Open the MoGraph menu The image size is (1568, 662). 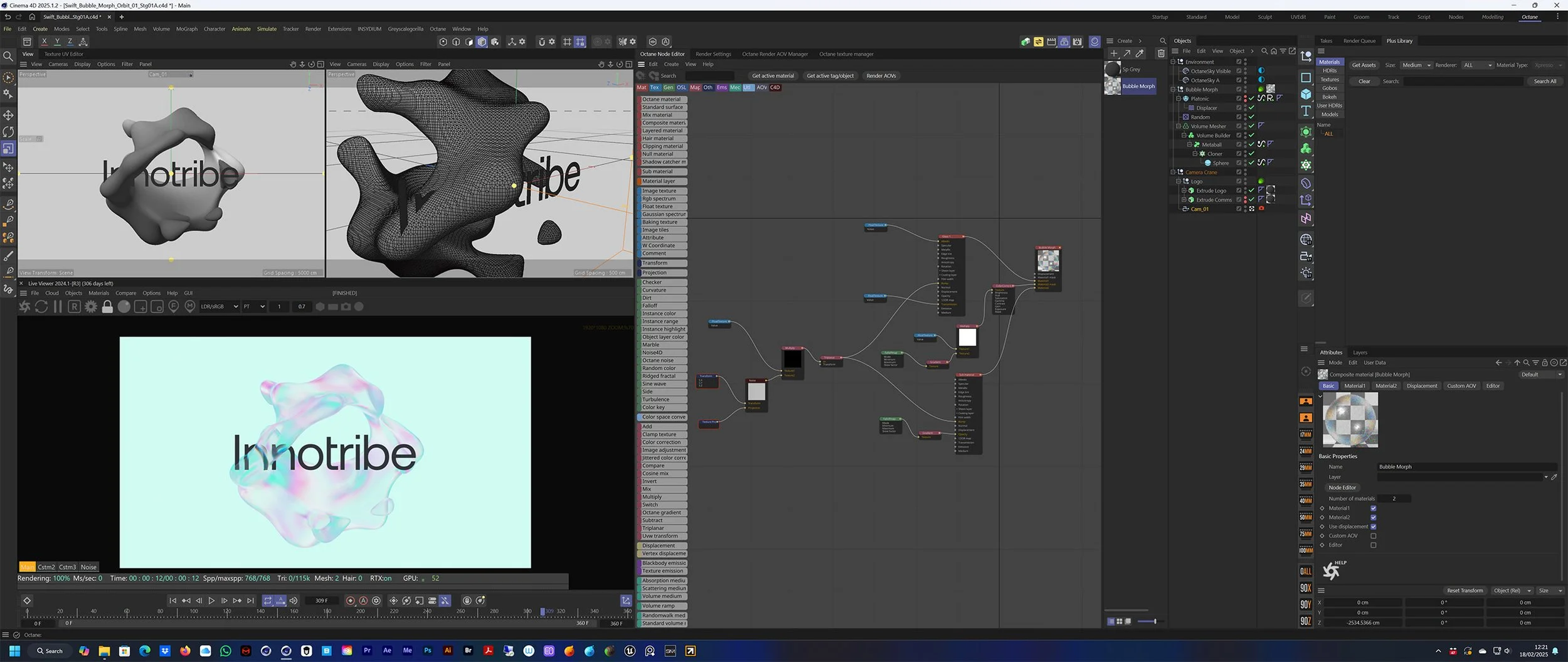pyautogui.click(x=186, y=29)
